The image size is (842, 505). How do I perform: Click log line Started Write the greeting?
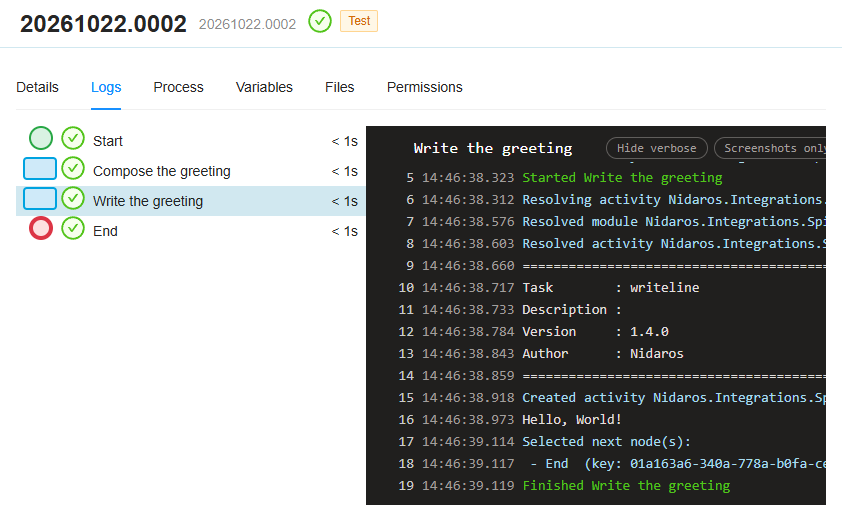point(622,177)
